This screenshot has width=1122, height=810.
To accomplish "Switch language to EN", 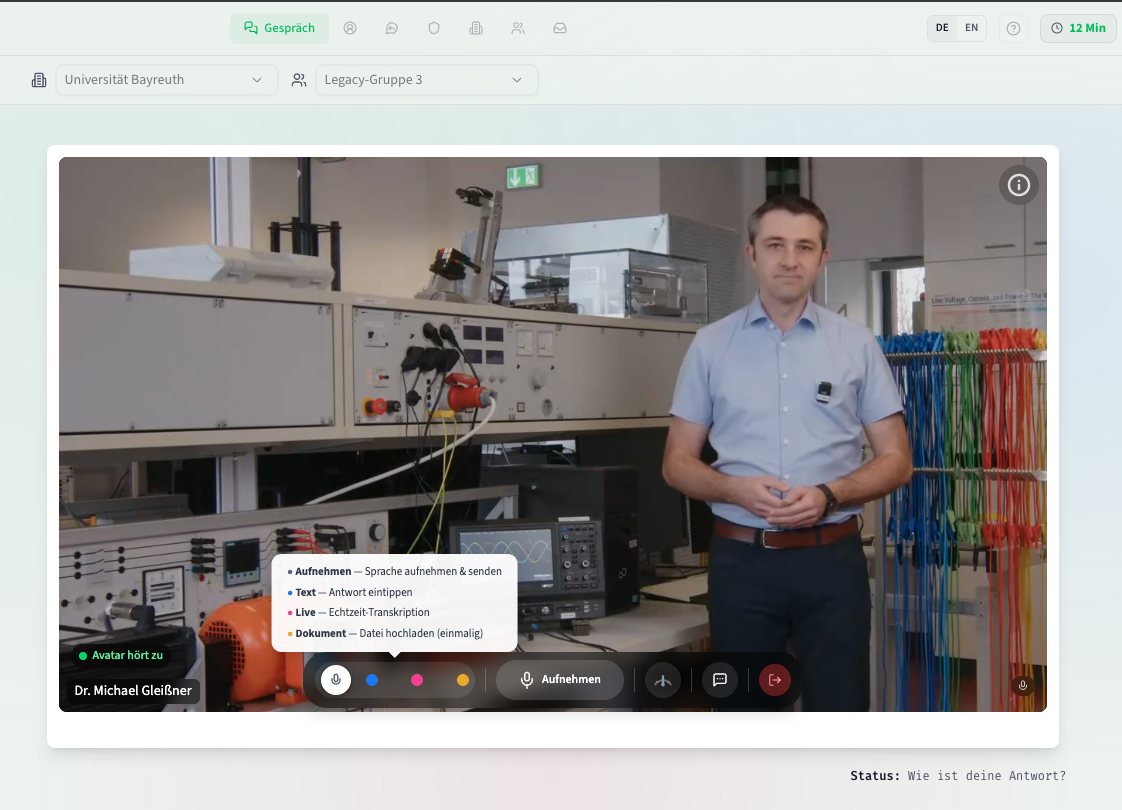I will click(971, 28).
